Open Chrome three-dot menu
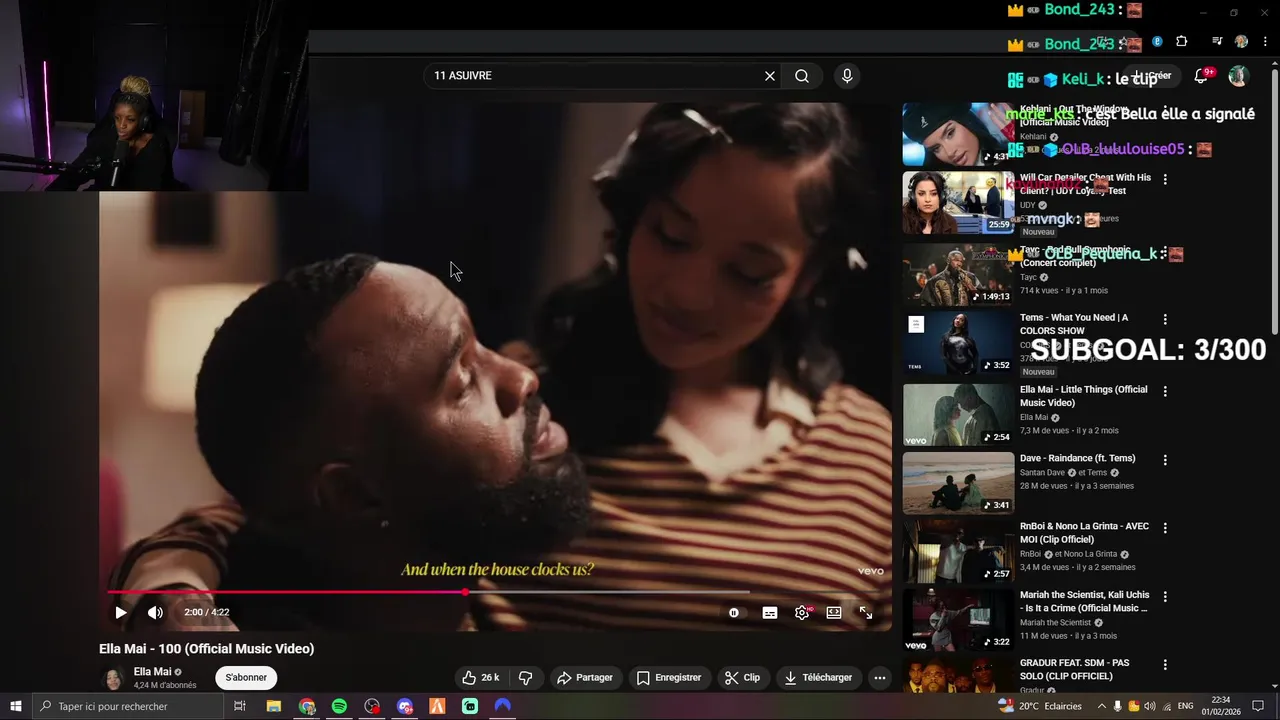 point(1265,42)
